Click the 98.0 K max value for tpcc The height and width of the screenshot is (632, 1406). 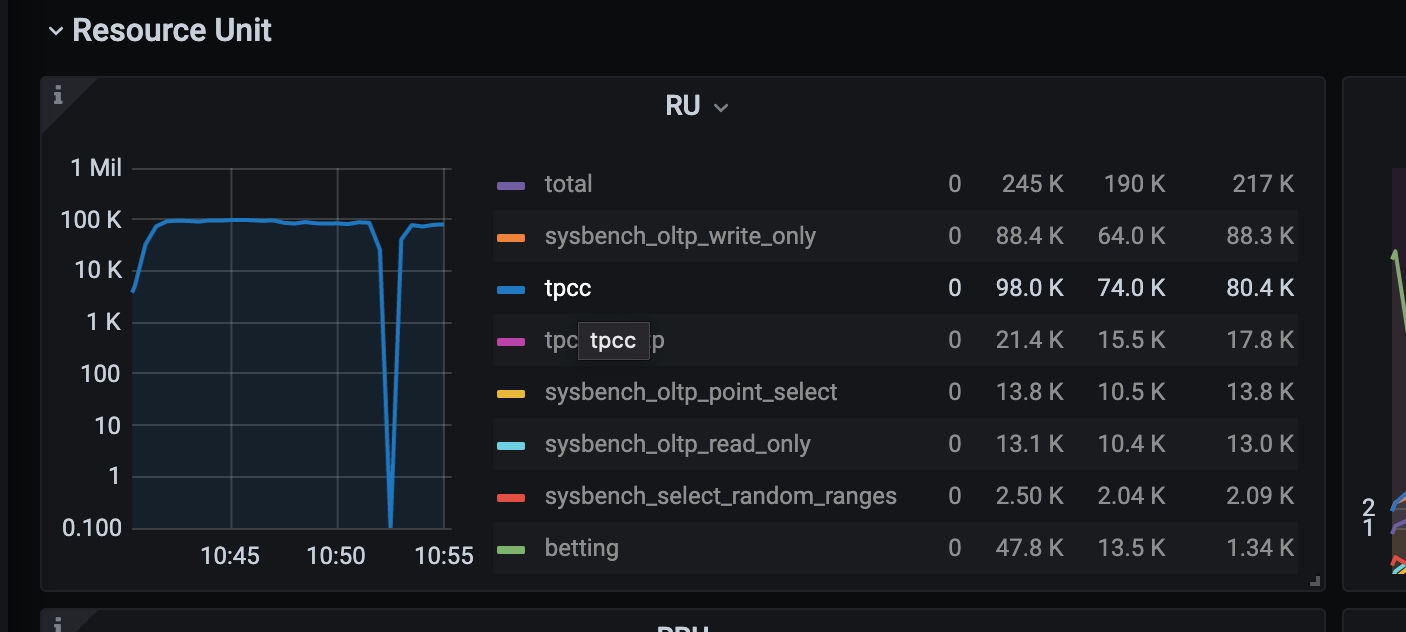1031,287
